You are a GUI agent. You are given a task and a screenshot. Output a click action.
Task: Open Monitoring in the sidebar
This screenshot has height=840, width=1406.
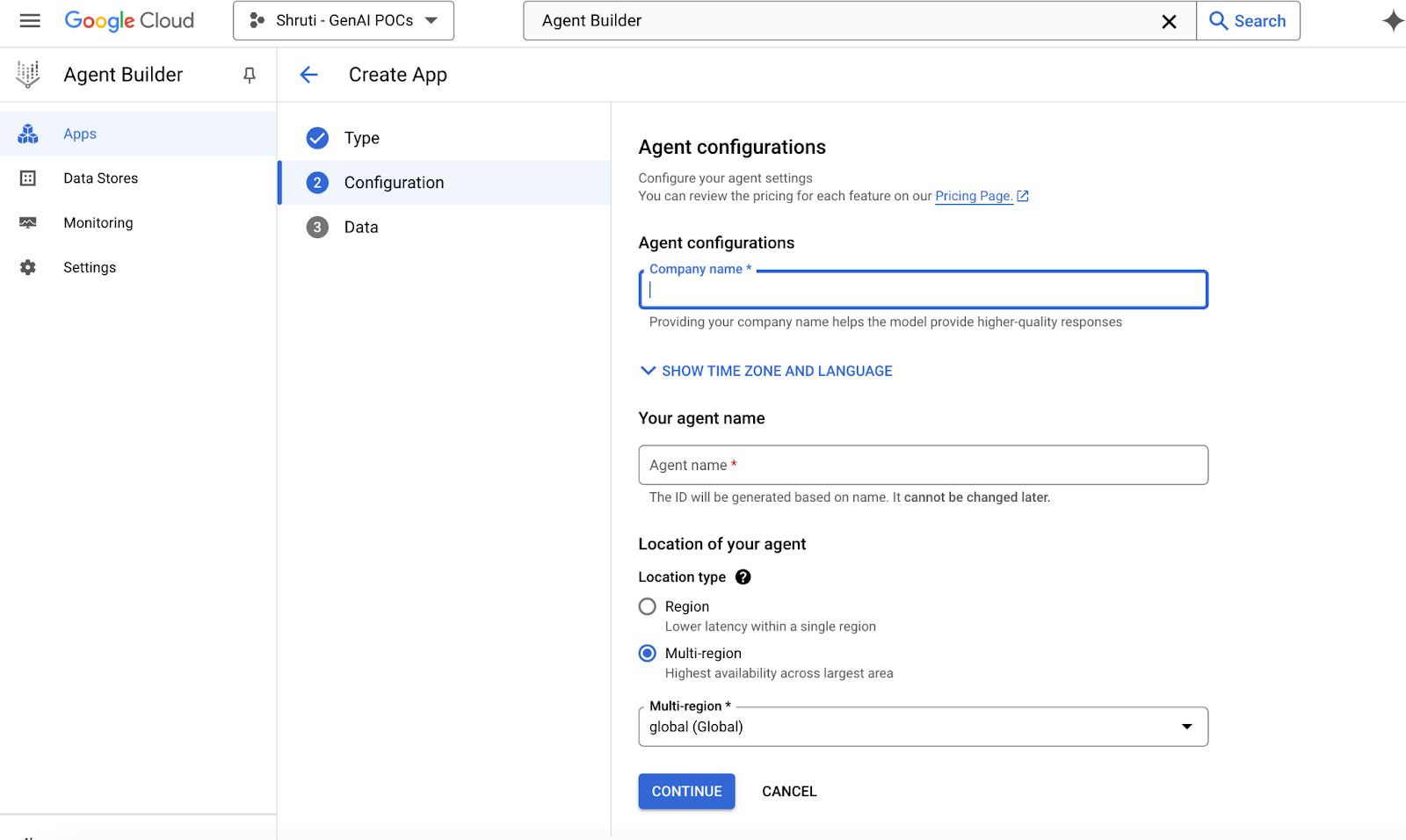point(138,223)
